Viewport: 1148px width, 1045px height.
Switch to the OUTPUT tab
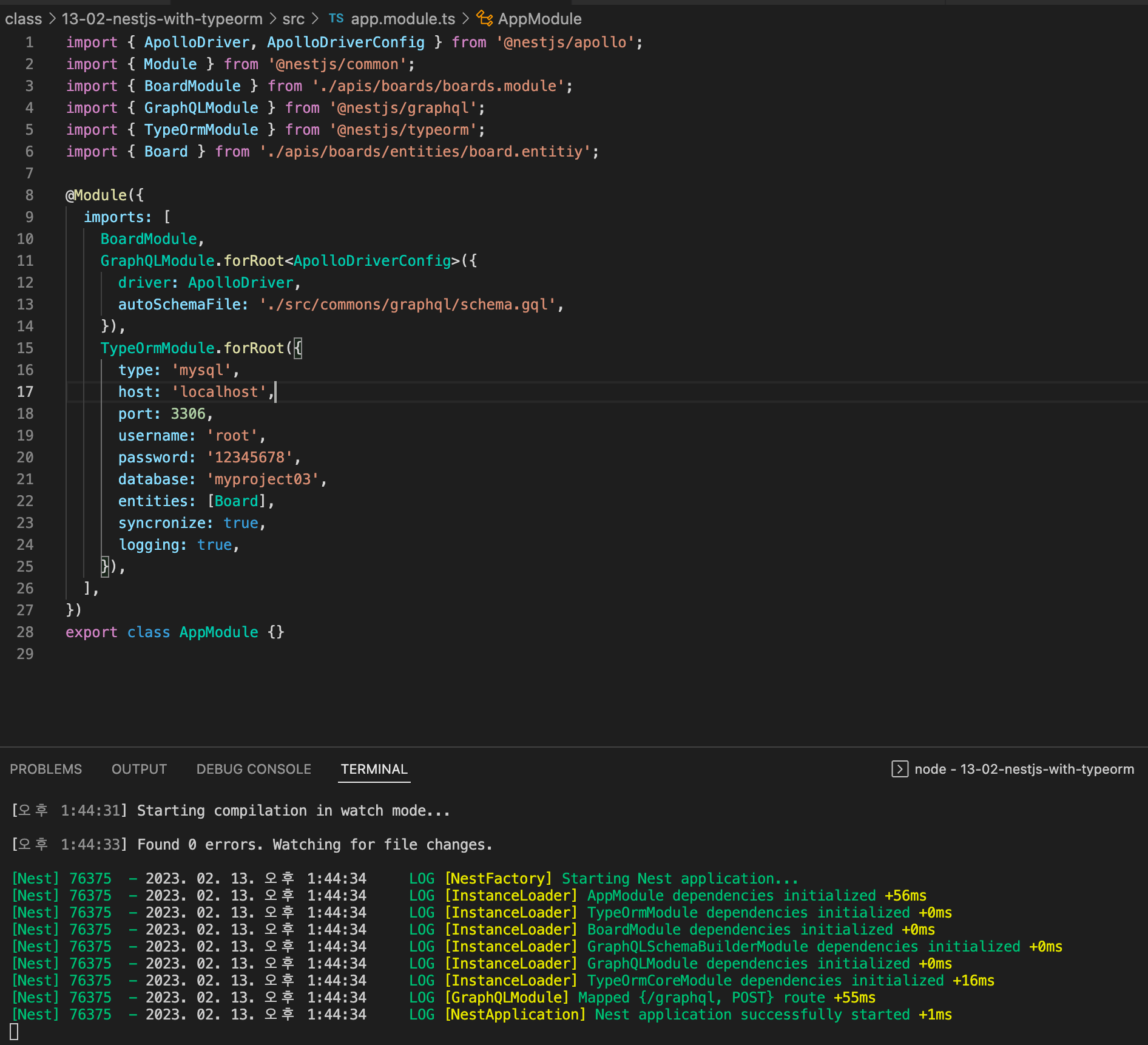(139, 769)
